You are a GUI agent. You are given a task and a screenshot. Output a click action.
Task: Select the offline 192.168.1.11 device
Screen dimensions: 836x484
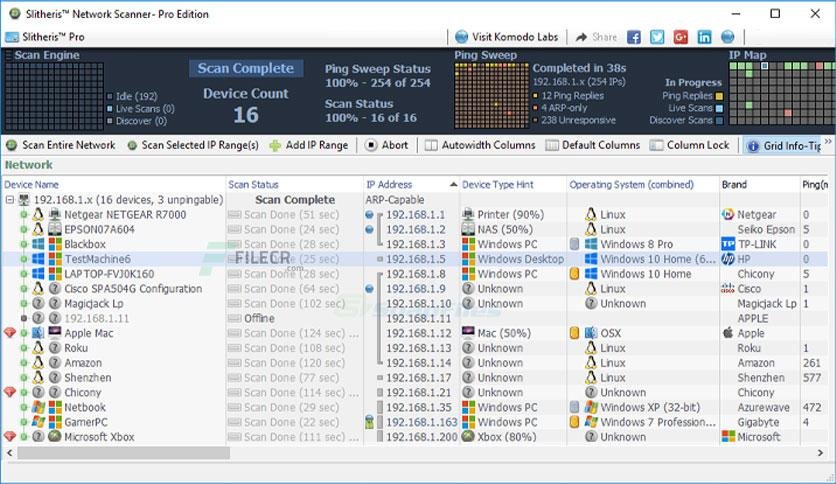tap(97, 318)
